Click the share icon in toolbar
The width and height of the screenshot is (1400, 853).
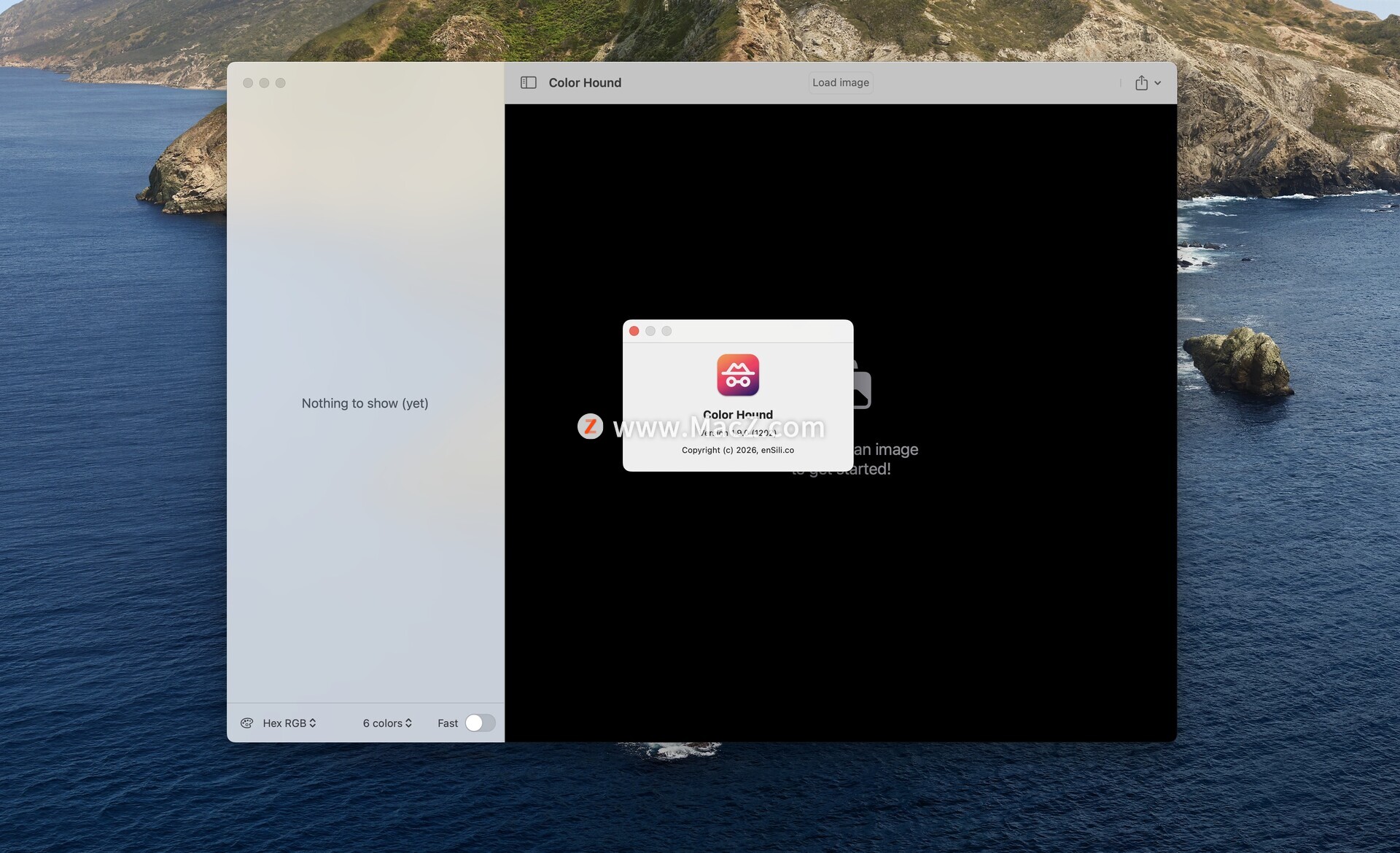[x=1141, y=83]
